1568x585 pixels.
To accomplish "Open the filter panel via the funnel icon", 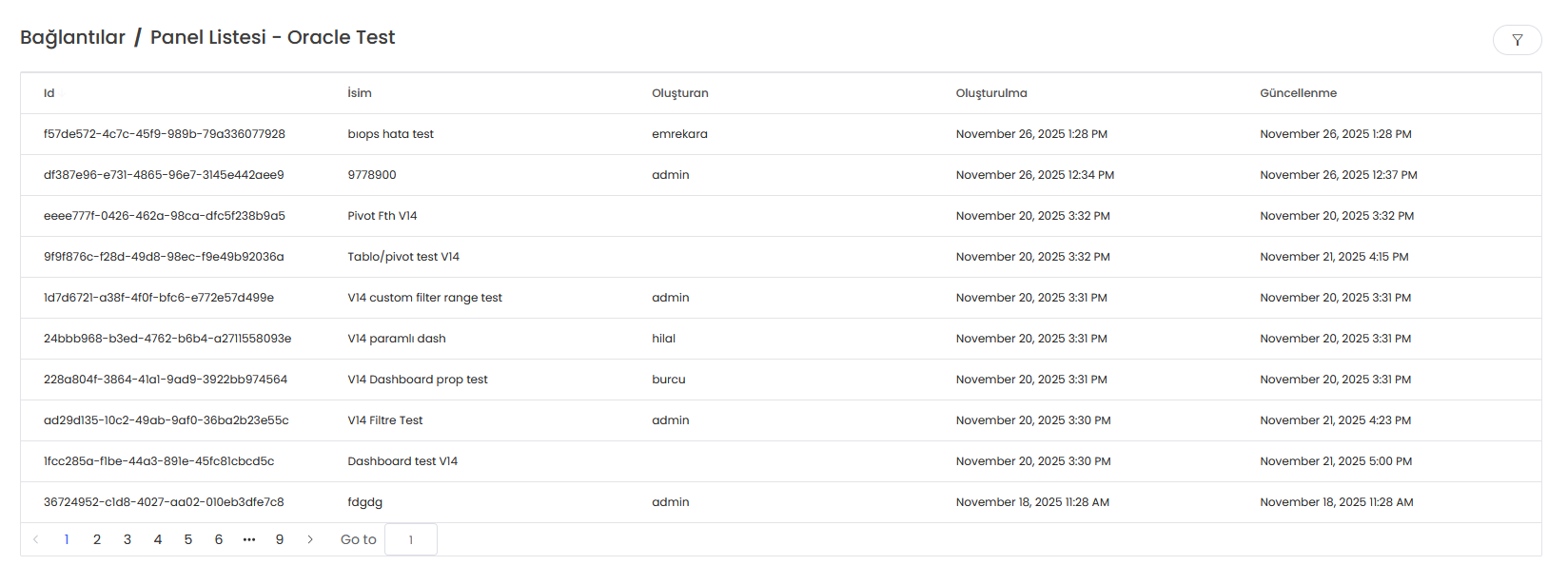I will tap(1517, 40).
